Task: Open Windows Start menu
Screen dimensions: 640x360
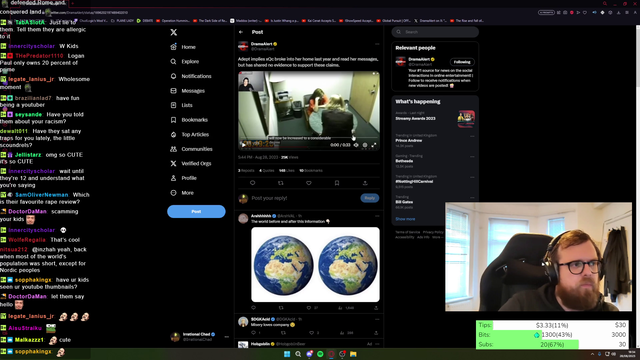Action: point(287,354)
